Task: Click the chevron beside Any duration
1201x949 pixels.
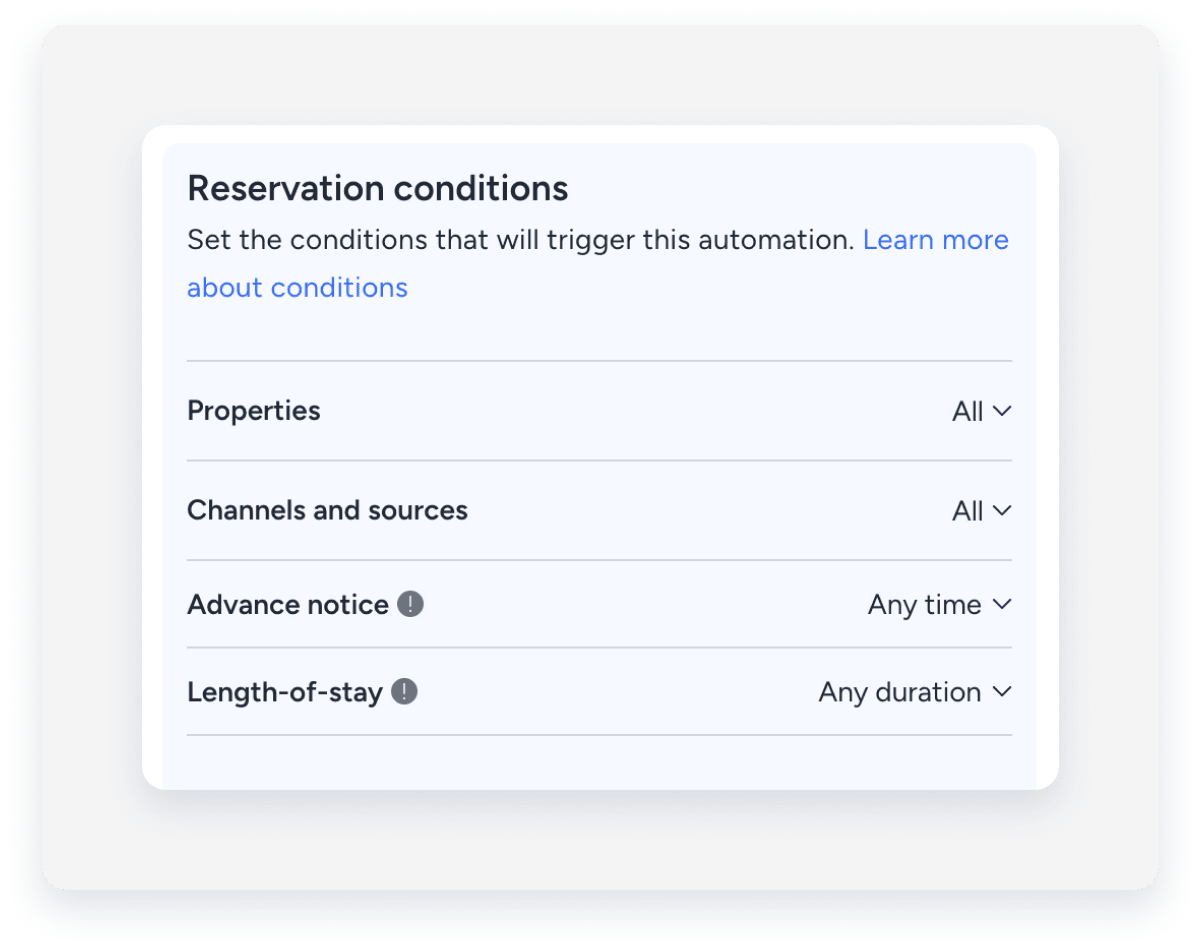Action: click(1002, 692)
